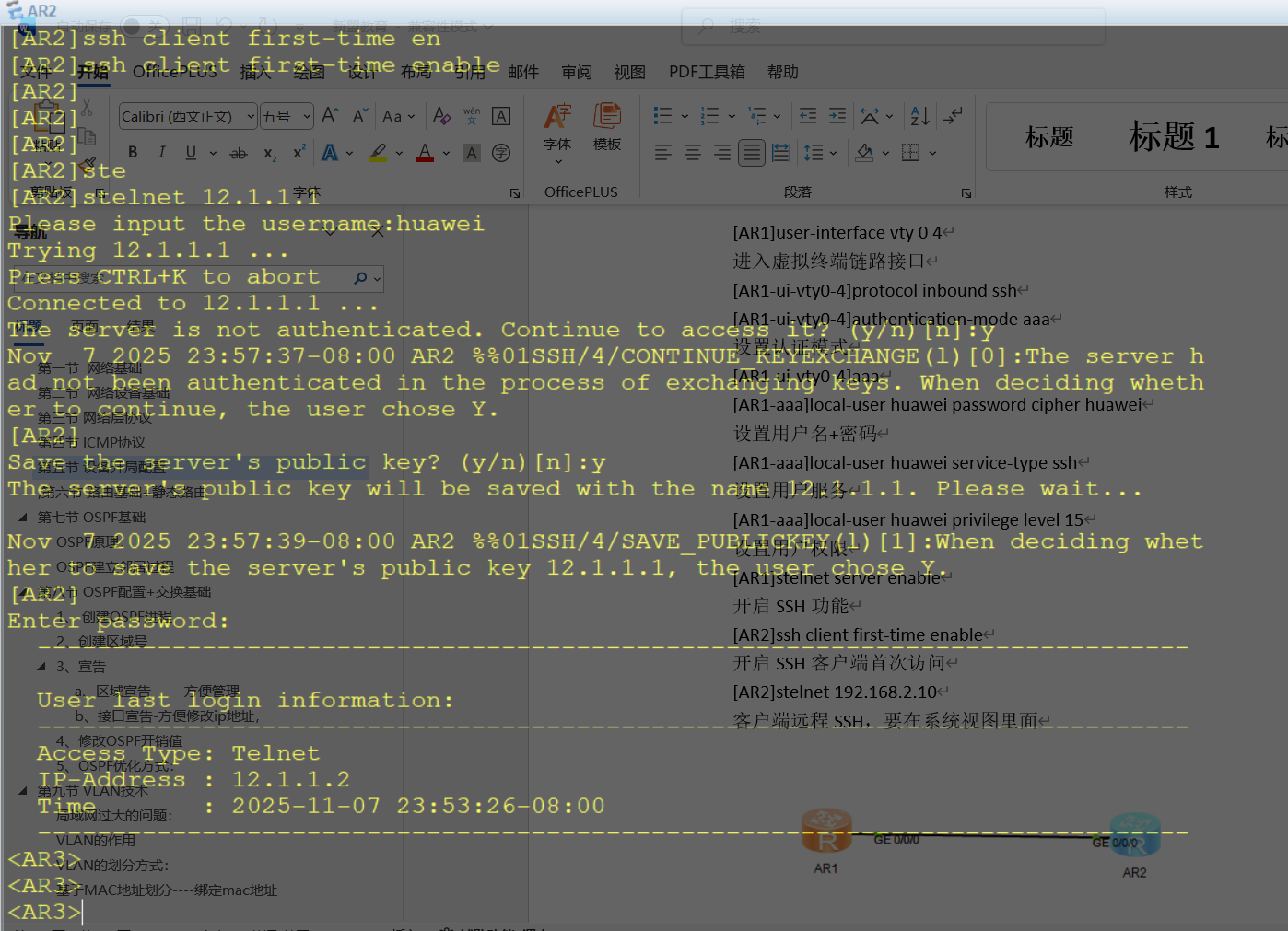Screen dimensions: 1288x931
Task: Click the yellow text highlight color button
Action: pyautogui.click(x=378, y=153)
